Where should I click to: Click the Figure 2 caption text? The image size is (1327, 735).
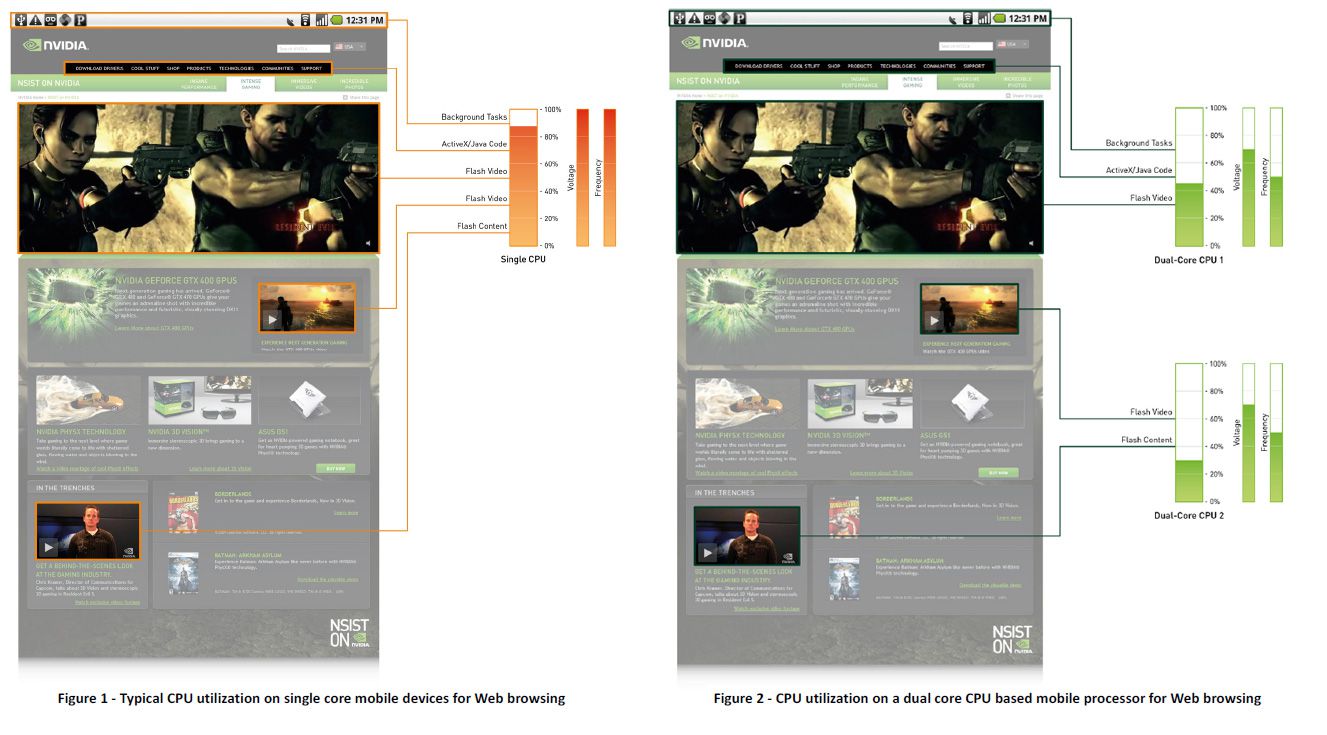pos(987,698)
